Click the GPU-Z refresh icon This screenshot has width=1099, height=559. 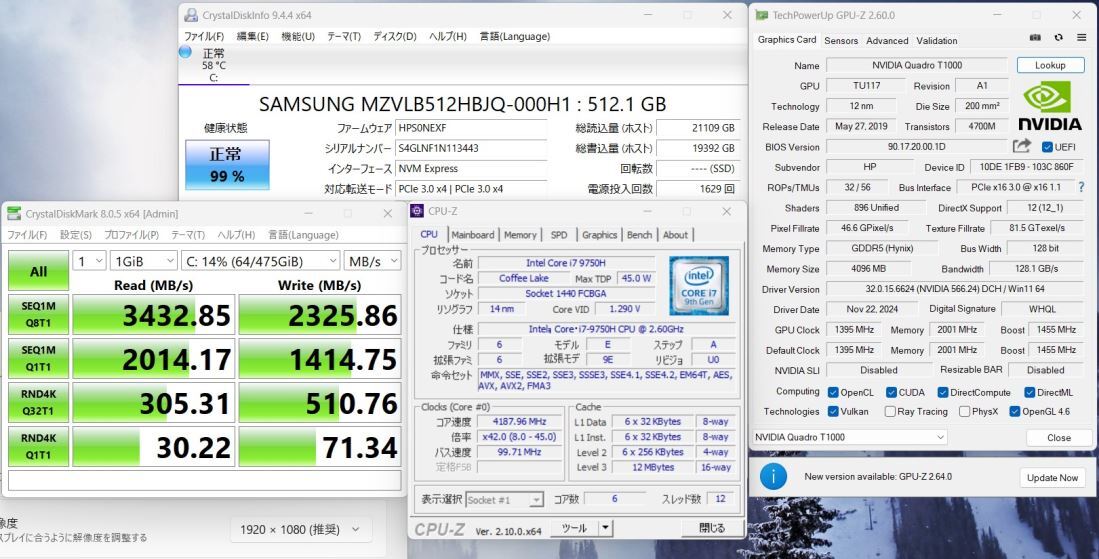point(1058,38)
